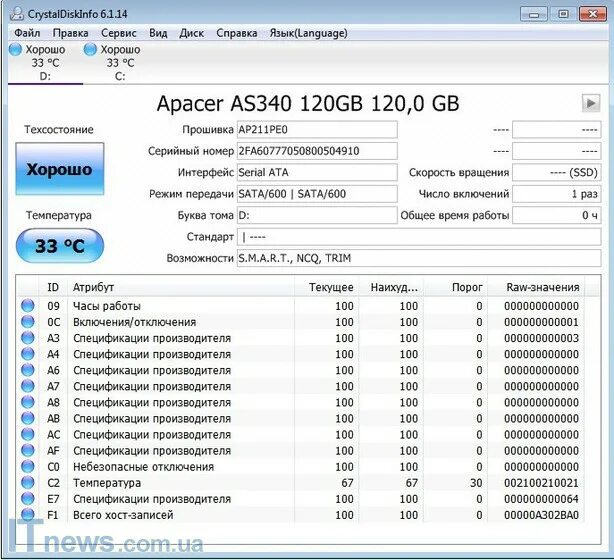Click raw value 000000000064
Screen dimensions: 614x560
(541, 499)
